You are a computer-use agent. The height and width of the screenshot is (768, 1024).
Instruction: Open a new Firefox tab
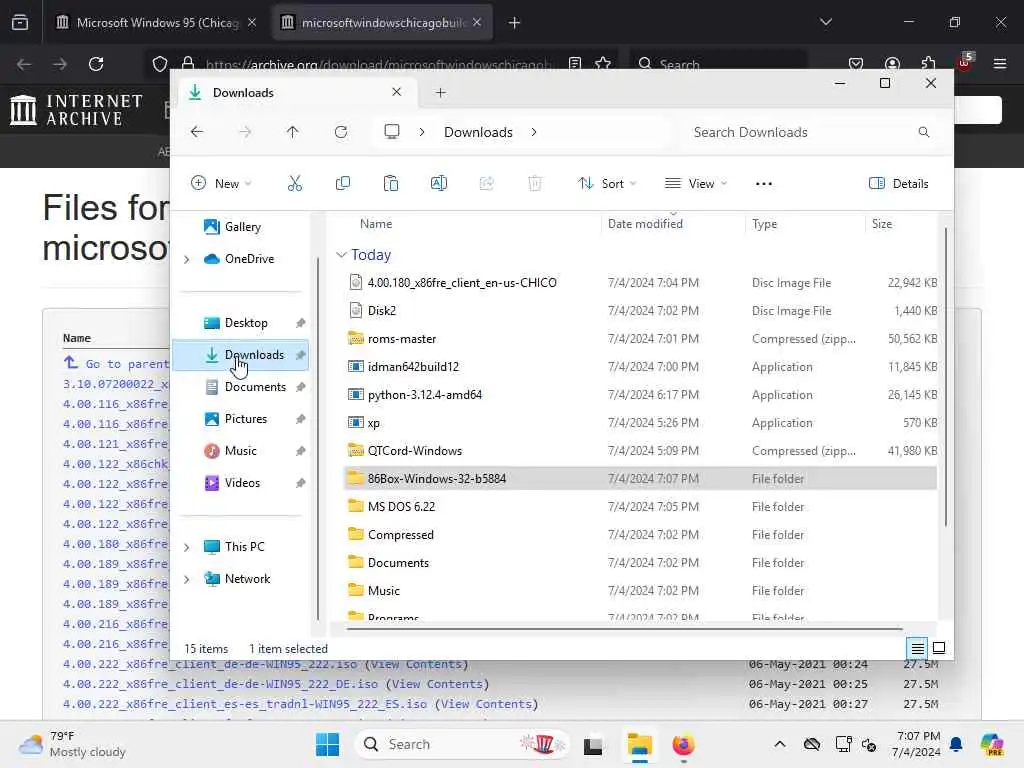[x=515, y=23]
